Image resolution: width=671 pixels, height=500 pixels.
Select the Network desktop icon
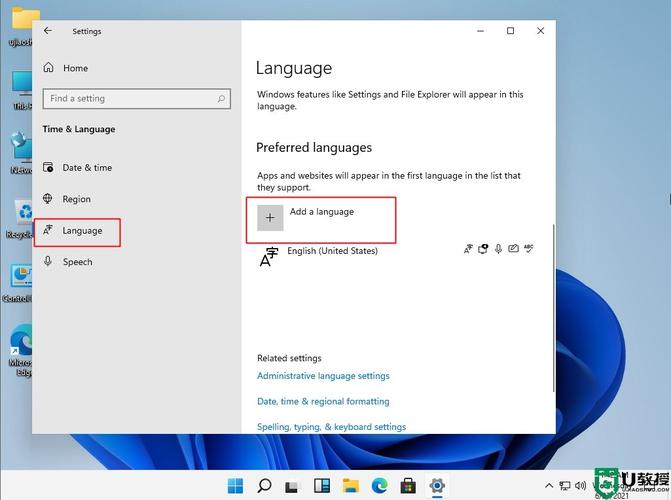21,152
